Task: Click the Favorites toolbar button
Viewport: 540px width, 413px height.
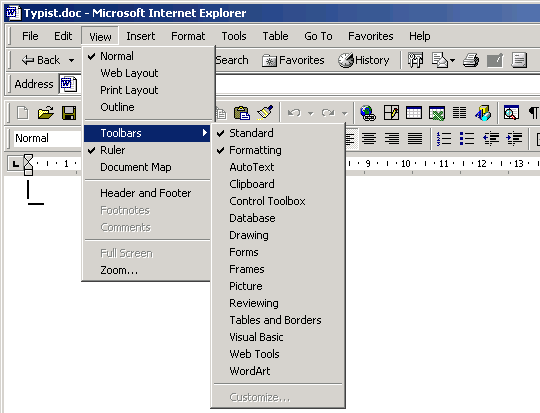Action: click(293, 60)
